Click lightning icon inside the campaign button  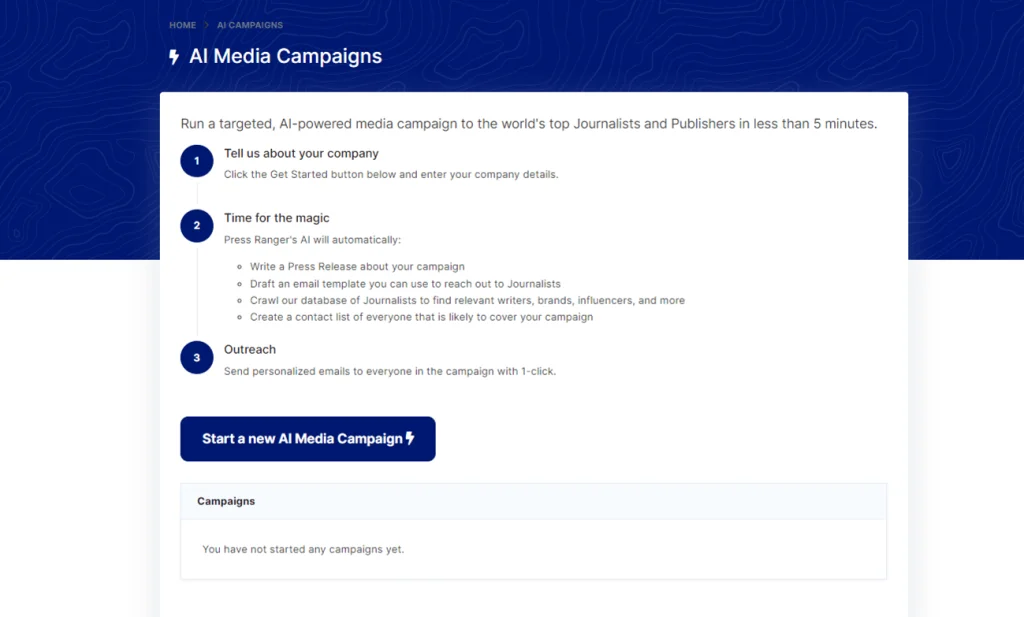pyautogui.click(x=410, y=439)
